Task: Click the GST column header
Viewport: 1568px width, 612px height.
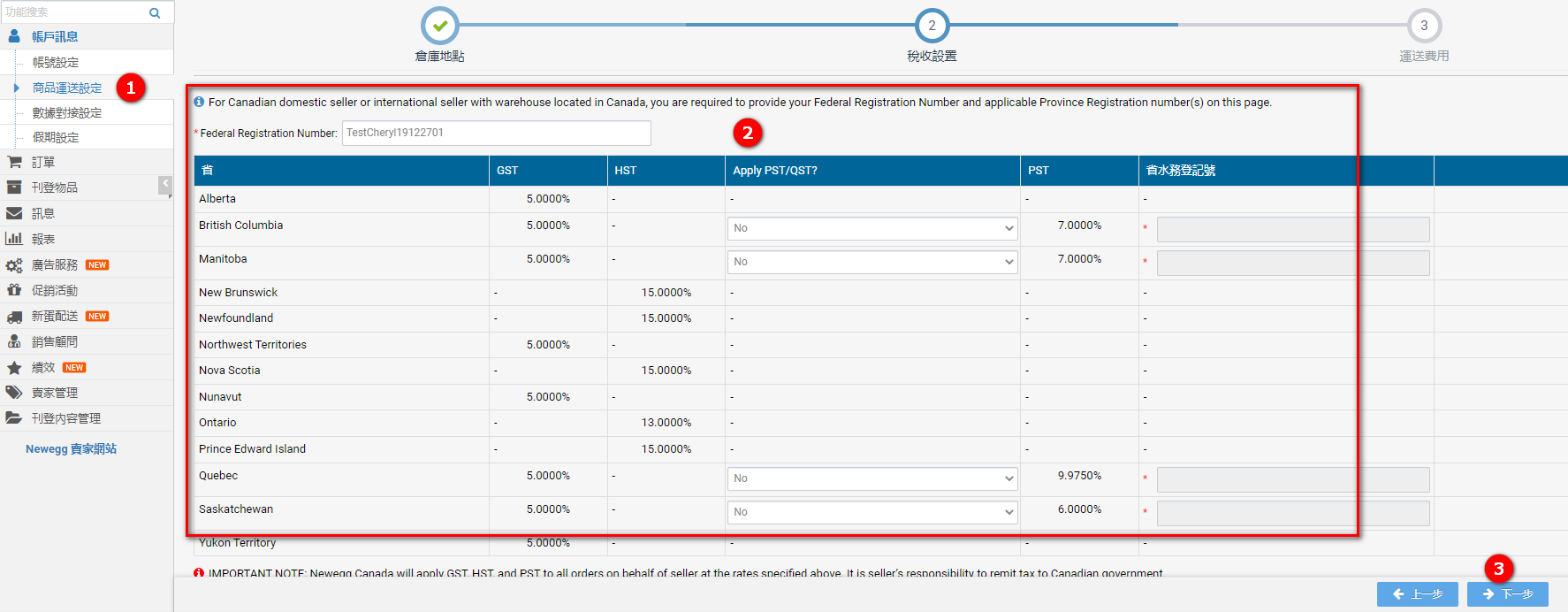Action: (x=548, y=171)
